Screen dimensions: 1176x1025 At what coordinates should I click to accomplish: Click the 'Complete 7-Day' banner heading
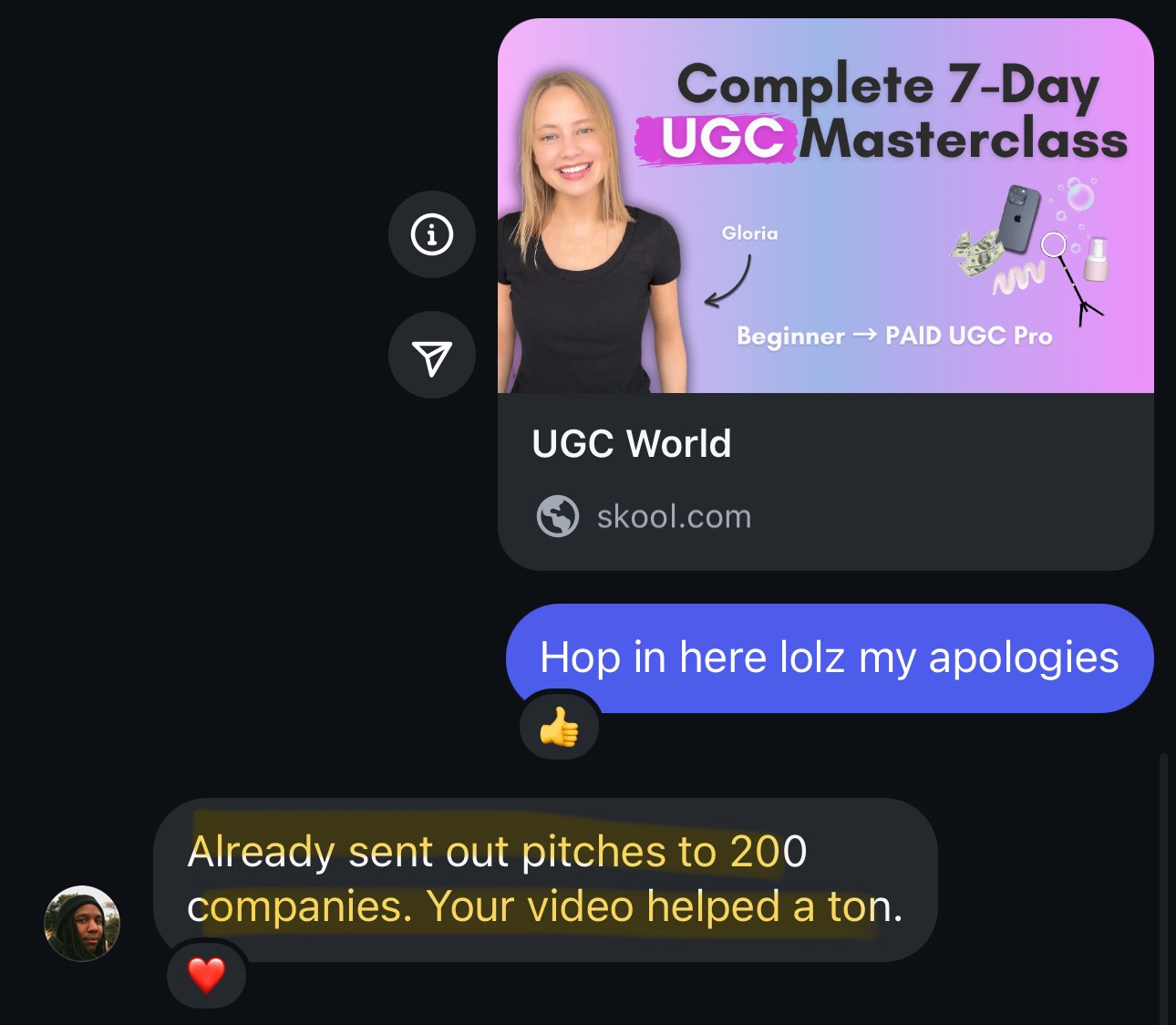pyautogui.click(x=889, y=86)
